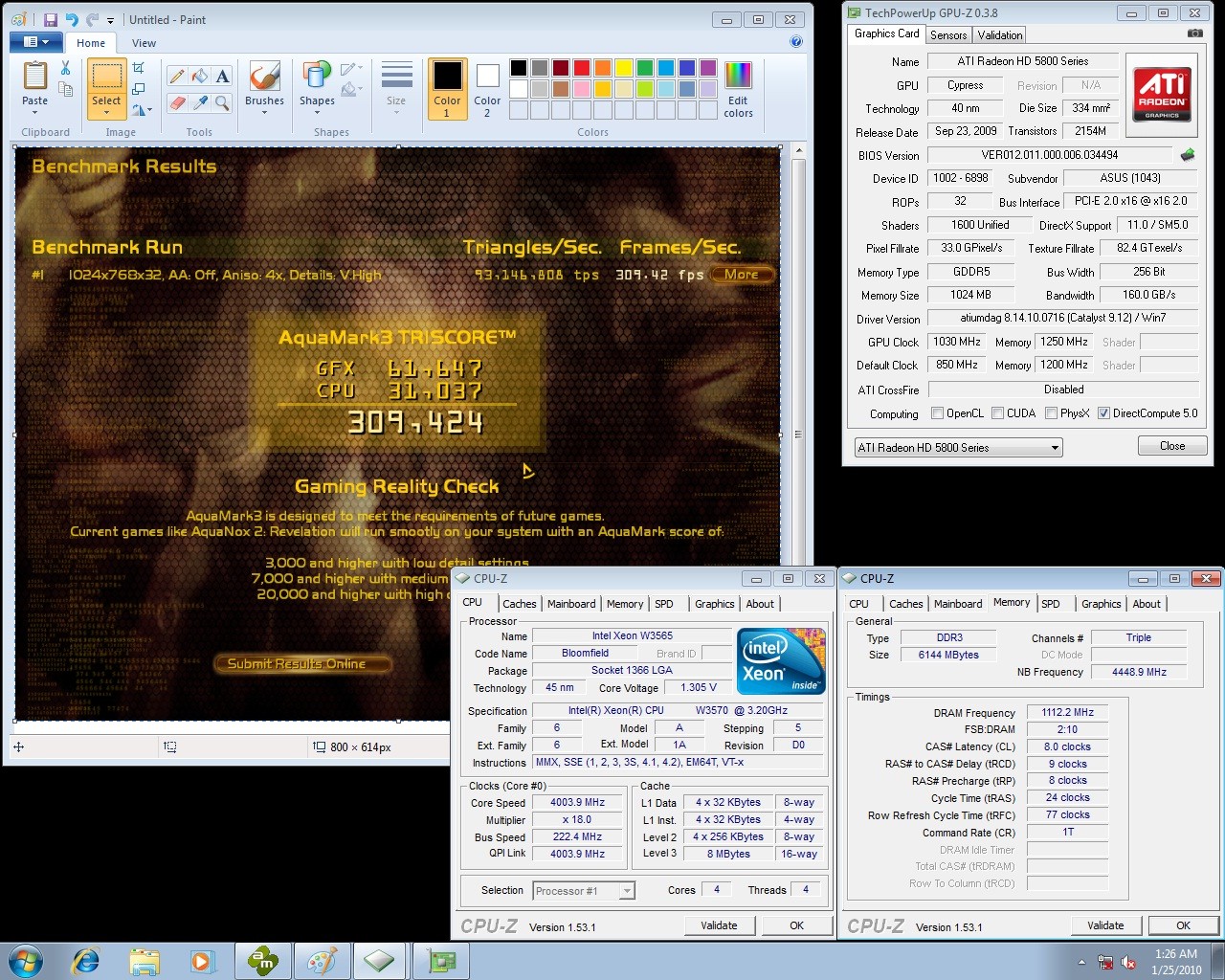
Task: Select the Text tool in Paint
Action: (222, 77)
